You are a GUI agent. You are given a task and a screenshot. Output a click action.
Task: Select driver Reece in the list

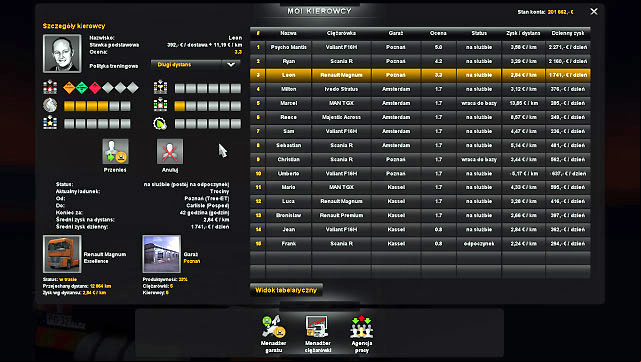pos(420,117)
